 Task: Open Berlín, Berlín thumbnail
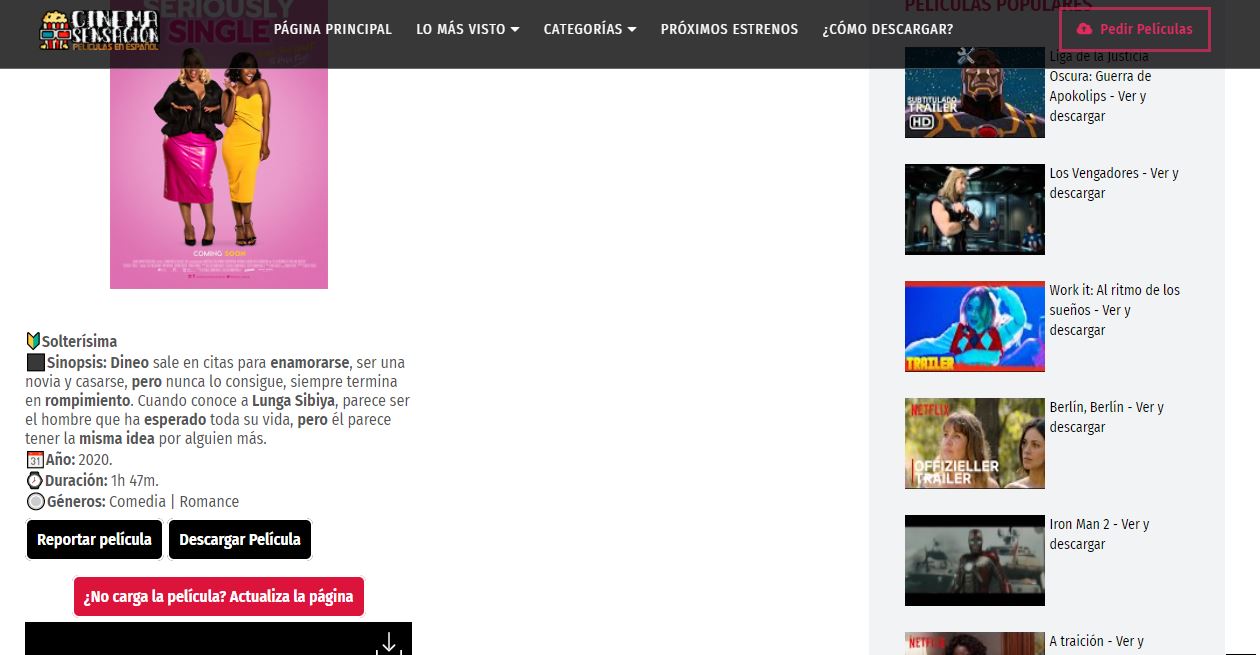point(975,443)
